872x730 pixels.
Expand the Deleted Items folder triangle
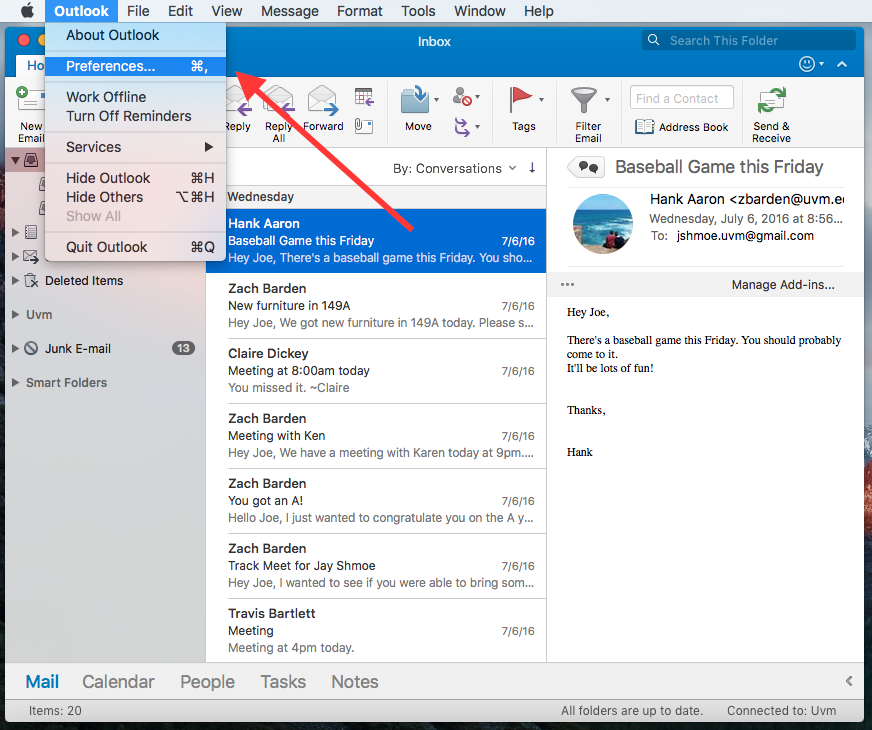coord(15,281)
